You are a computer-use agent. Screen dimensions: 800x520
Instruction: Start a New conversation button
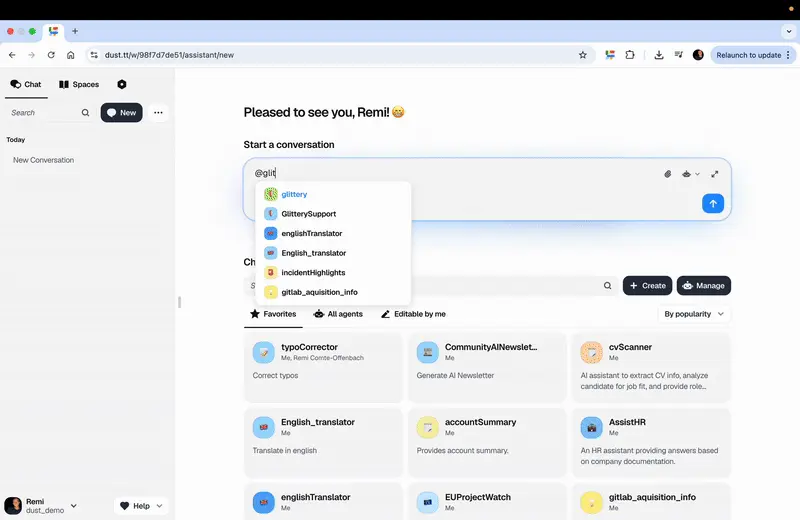121,113
